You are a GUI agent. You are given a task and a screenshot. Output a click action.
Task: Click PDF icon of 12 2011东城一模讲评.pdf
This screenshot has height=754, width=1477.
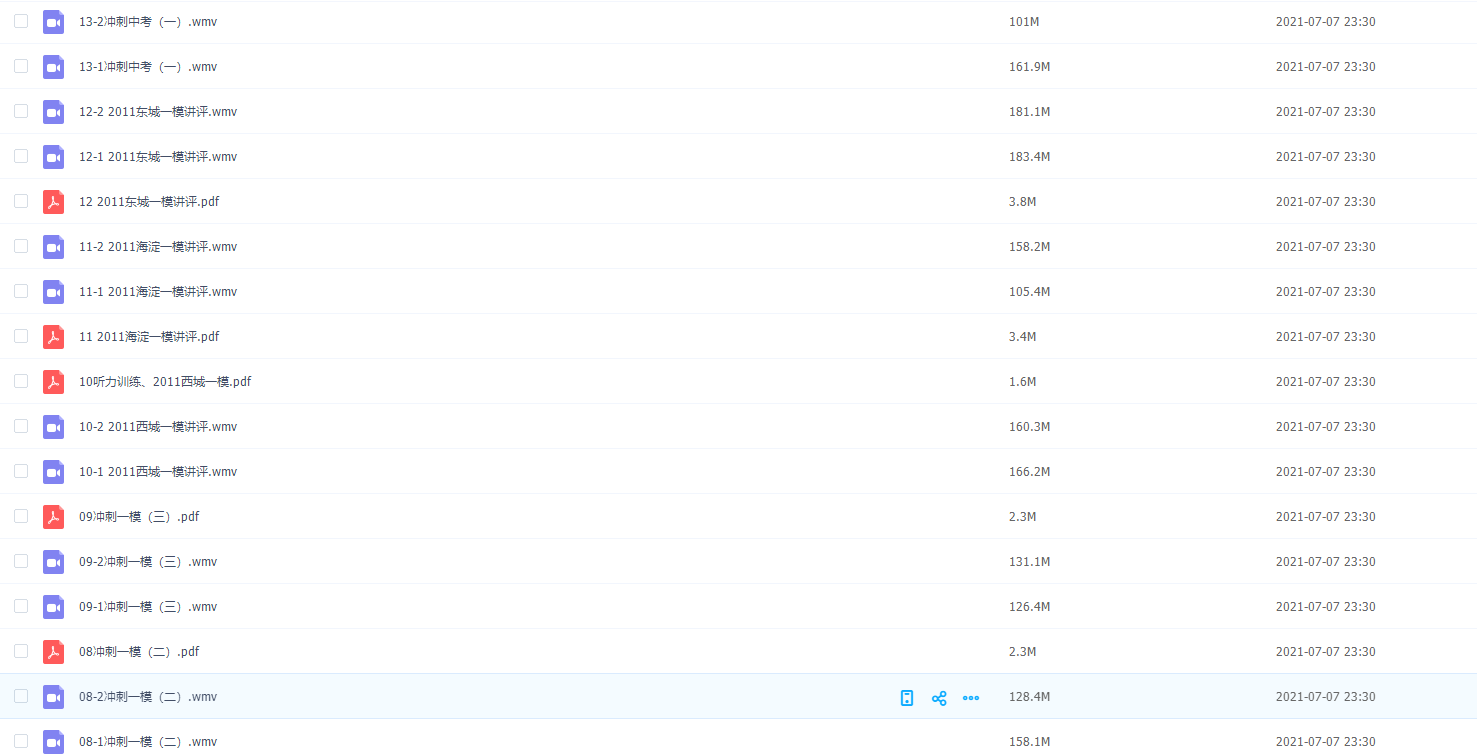53,202
